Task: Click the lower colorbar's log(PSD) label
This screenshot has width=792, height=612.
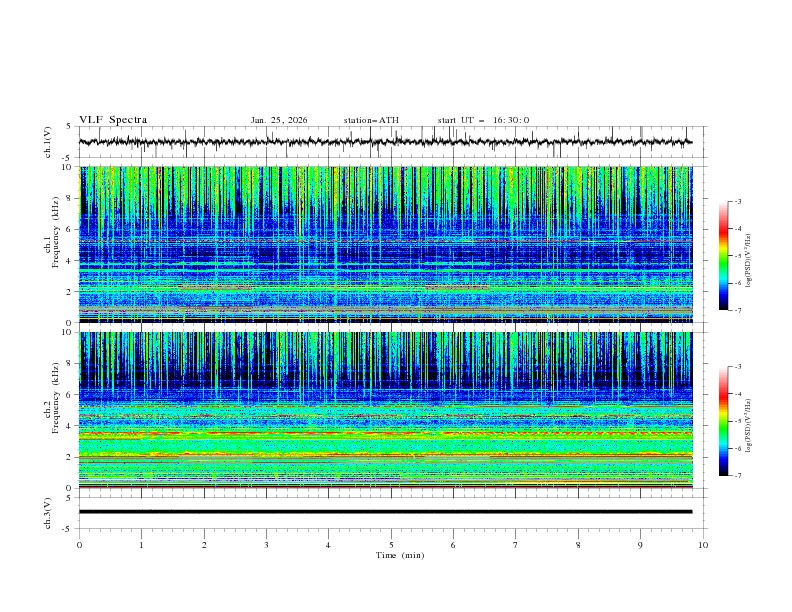Action: (x=748, y=425)
